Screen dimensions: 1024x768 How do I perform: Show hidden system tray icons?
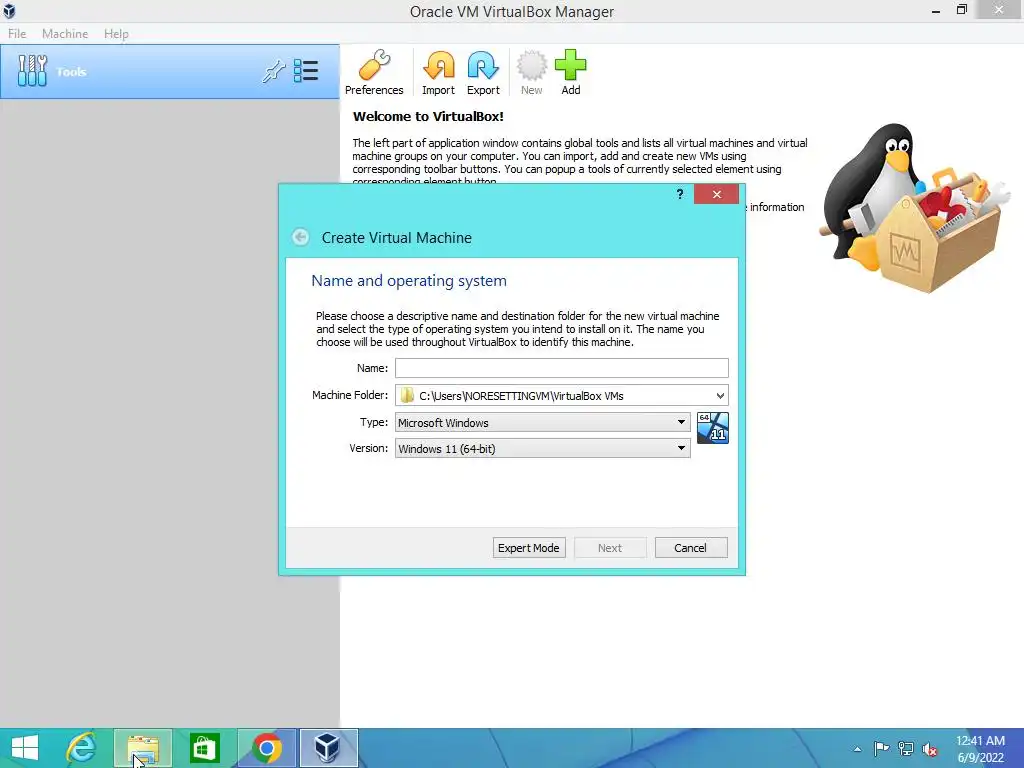[x=857, y=749]
